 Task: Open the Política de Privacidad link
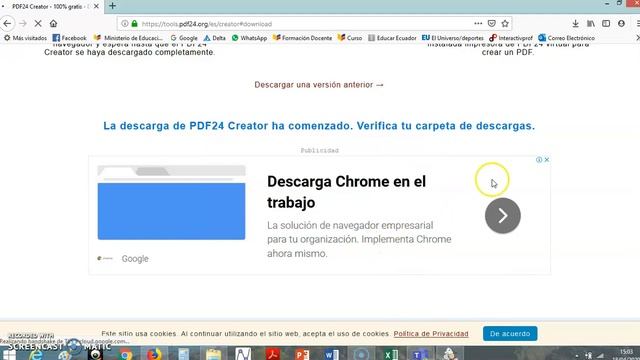pos(431,334)
